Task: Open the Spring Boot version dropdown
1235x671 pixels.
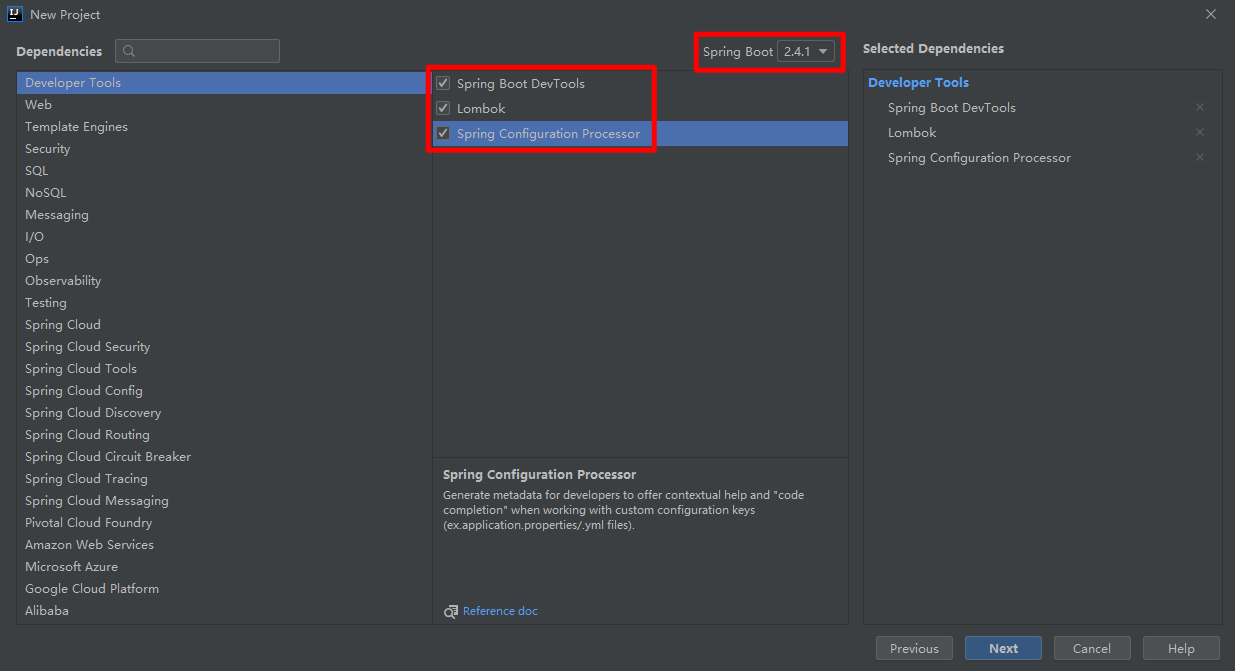Action: click(x=806, y=52)
